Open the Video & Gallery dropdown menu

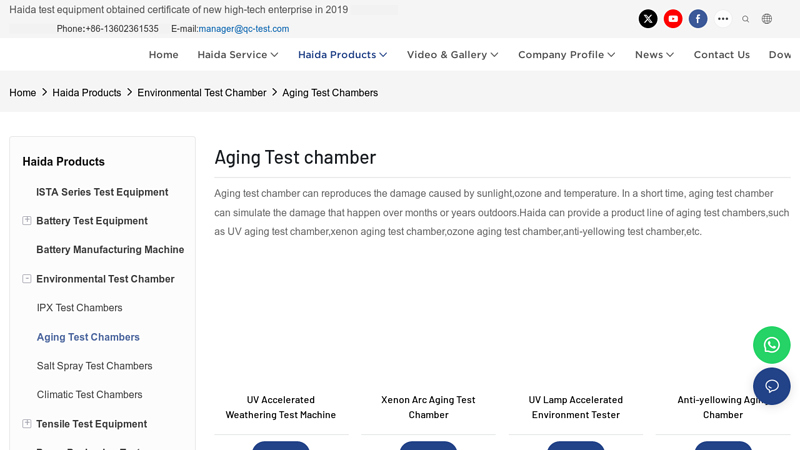coord(453,55)
